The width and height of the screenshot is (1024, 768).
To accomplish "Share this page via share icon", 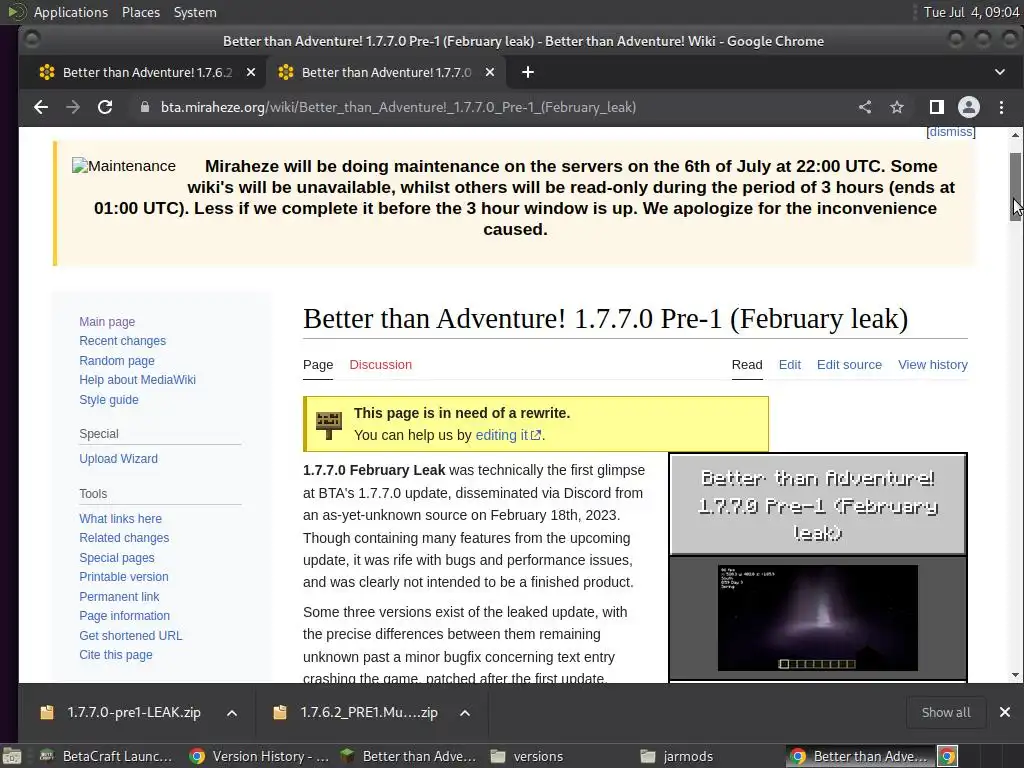I will pos(865,107).
